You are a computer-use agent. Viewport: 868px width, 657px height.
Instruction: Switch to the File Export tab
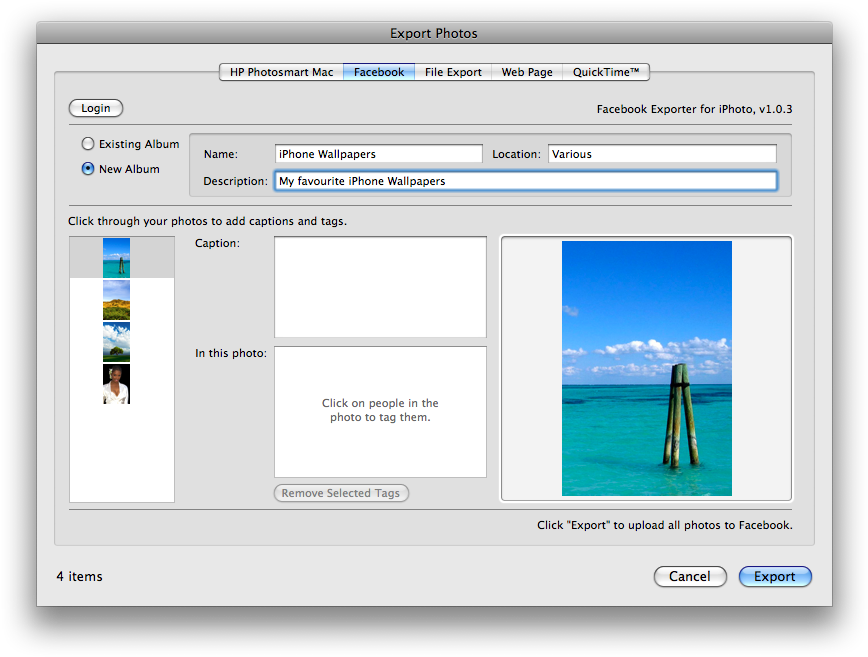452,71
